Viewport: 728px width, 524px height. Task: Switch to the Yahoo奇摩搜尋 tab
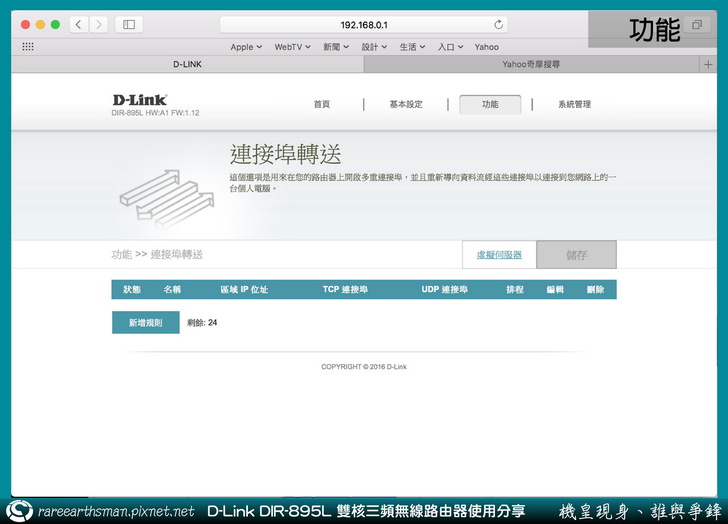coord(530,64)
